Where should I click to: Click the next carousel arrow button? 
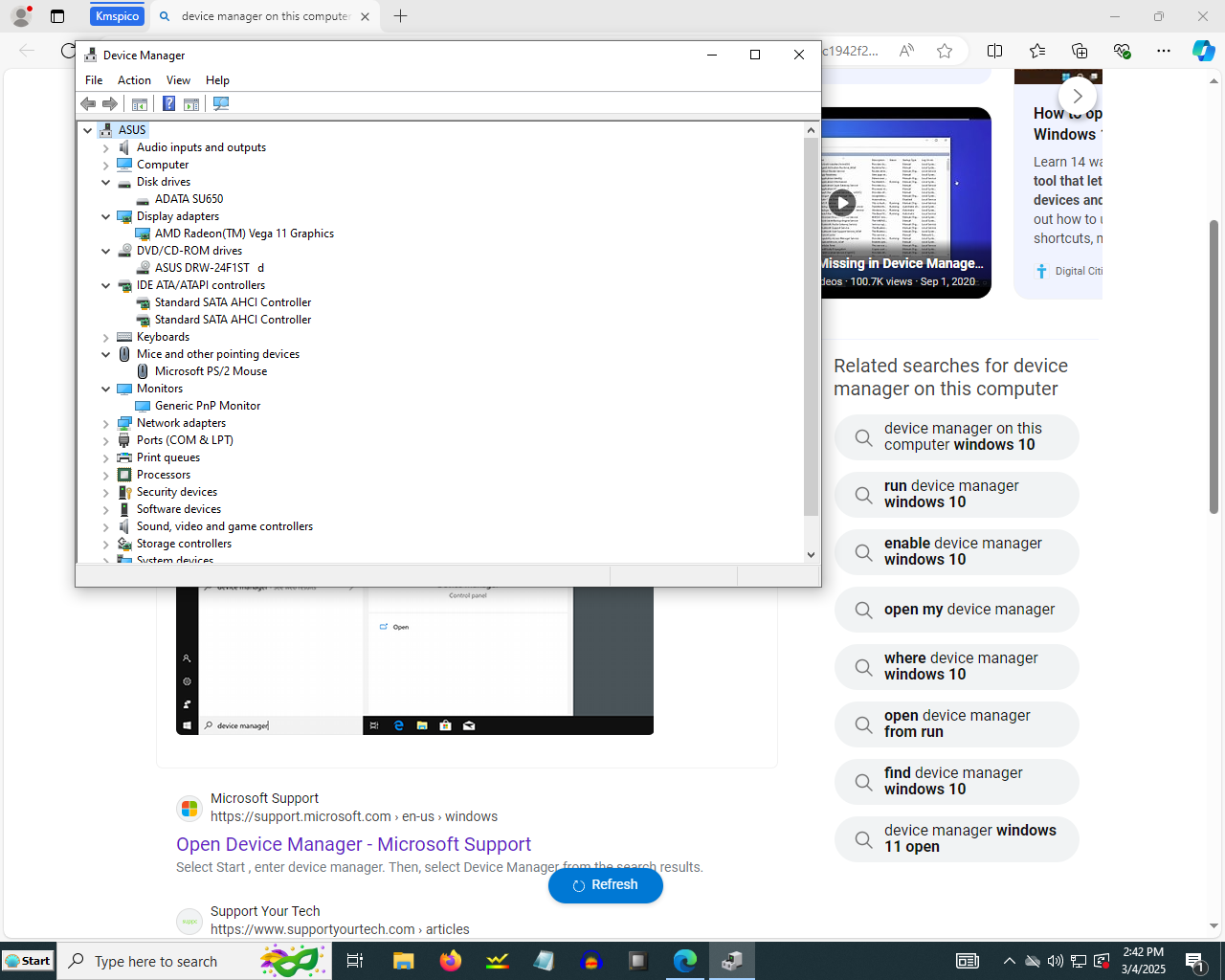1078,96
